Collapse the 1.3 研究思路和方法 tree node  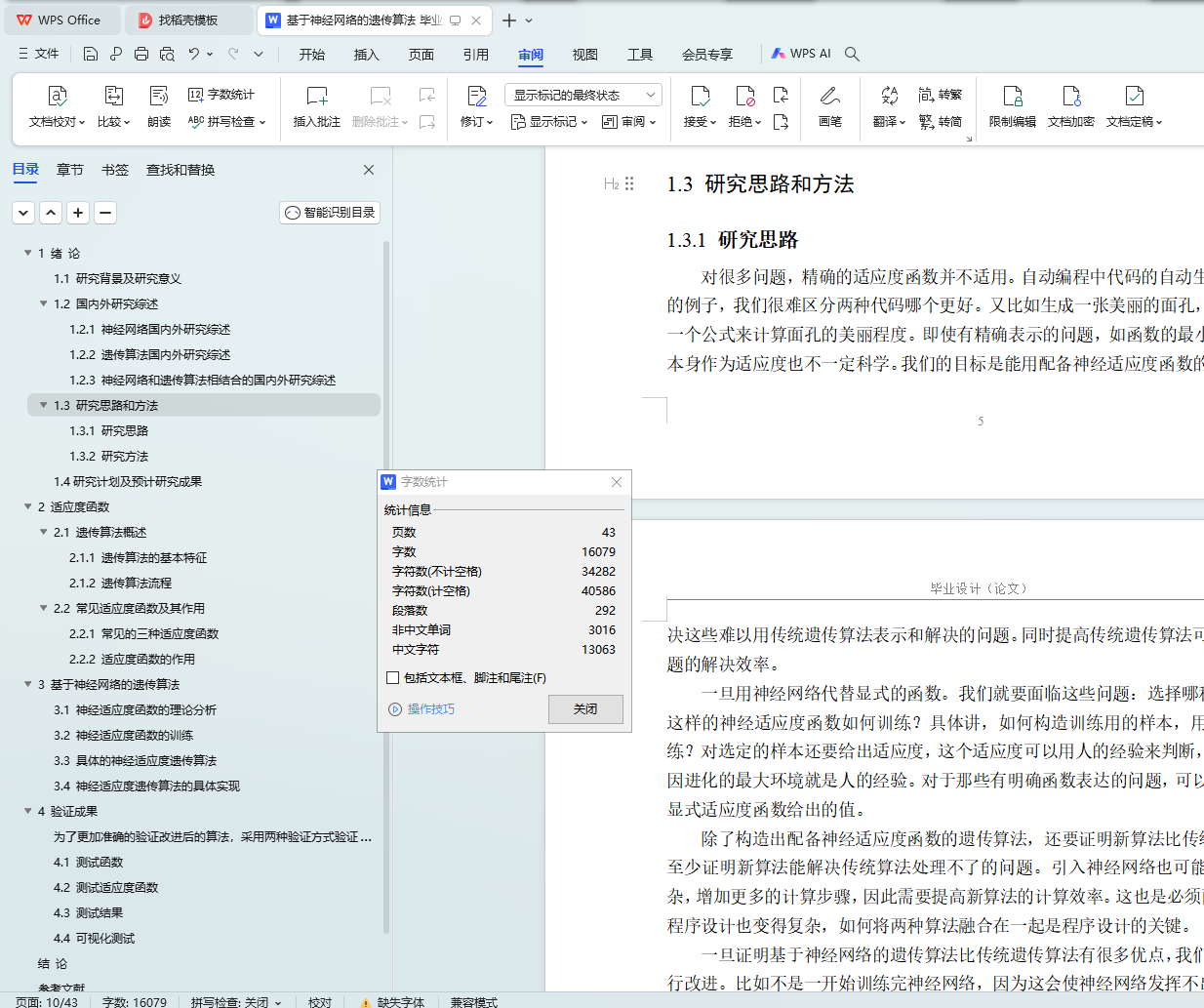(x=43, y=405)
